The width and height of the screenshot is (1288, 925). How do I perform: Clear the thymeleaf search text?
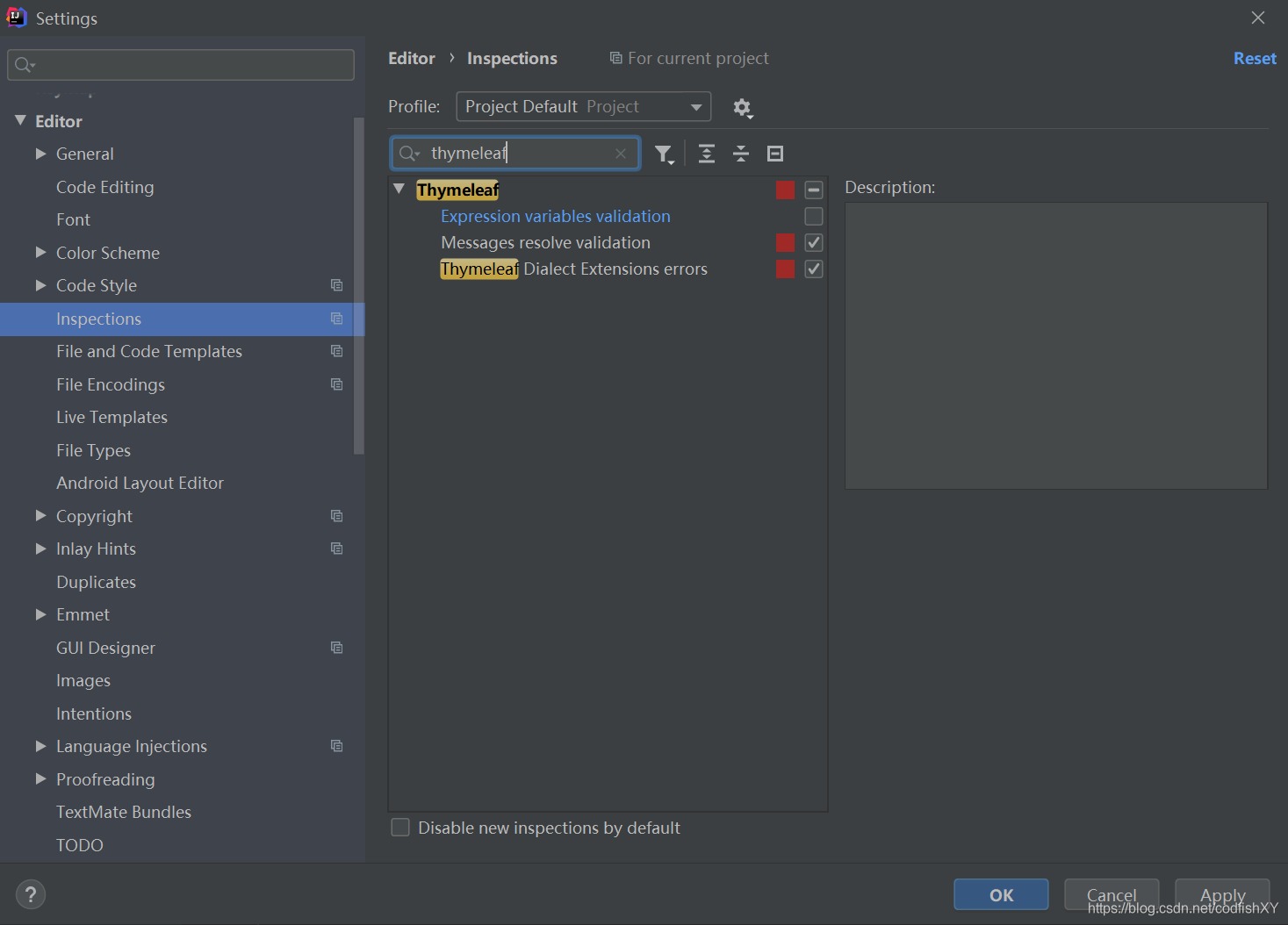pos(621,153)
